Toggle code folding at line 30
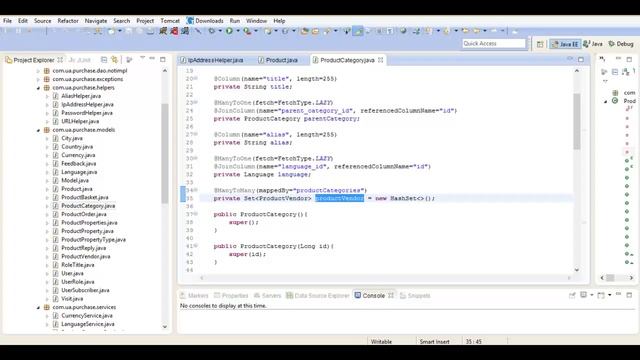 (196, 158)
